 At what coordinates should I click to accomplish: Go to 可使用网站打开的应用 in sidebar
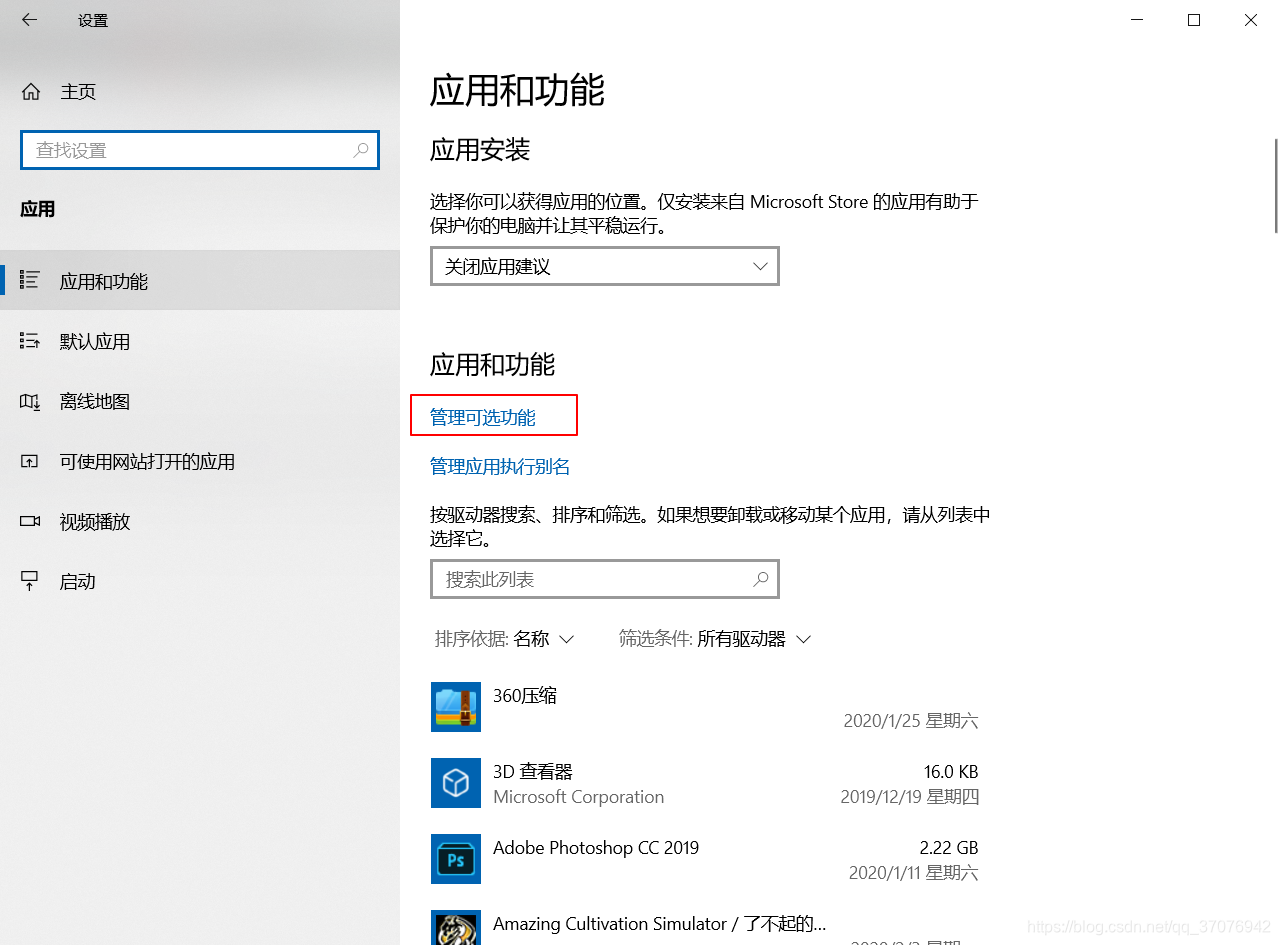click(200, 461)
